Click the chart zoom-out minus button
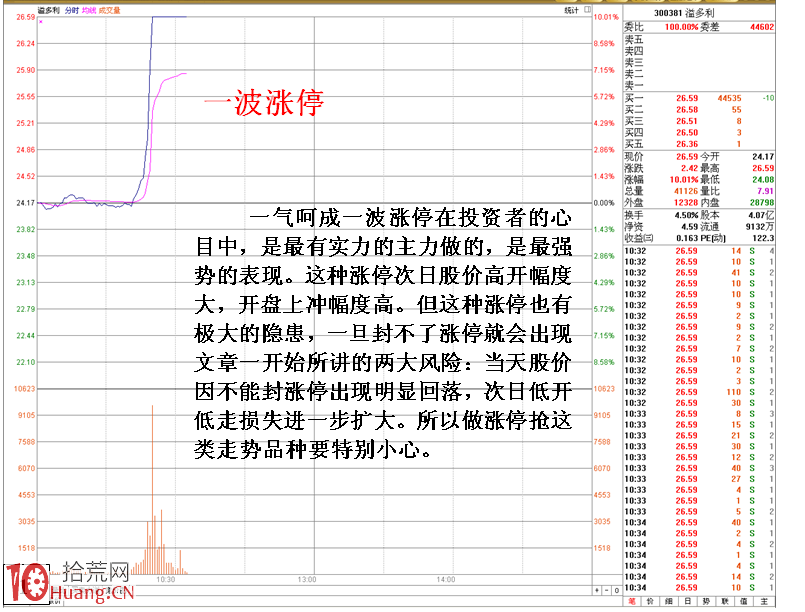Screen dimensions: 805x612 [x=606, y=590]
